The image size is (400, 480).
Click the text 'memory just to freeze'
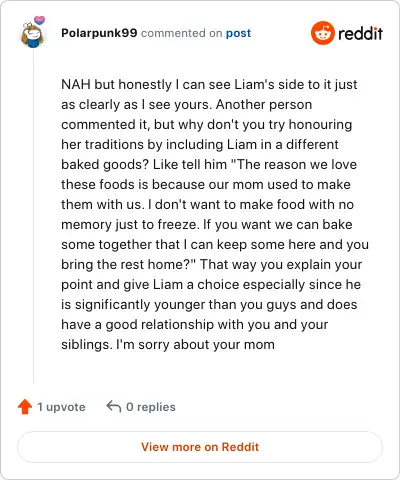[129, 225]
